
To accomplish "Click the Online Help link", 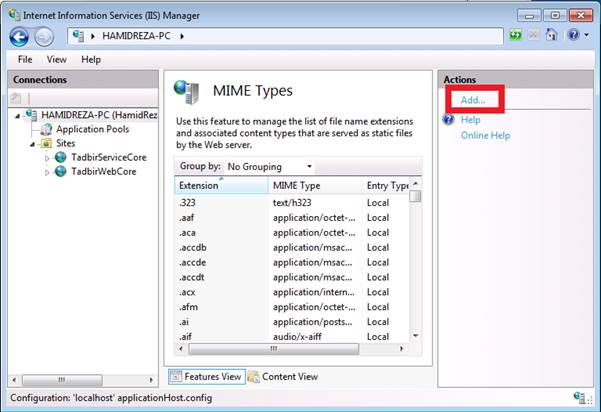I will (x=485, y=136).
